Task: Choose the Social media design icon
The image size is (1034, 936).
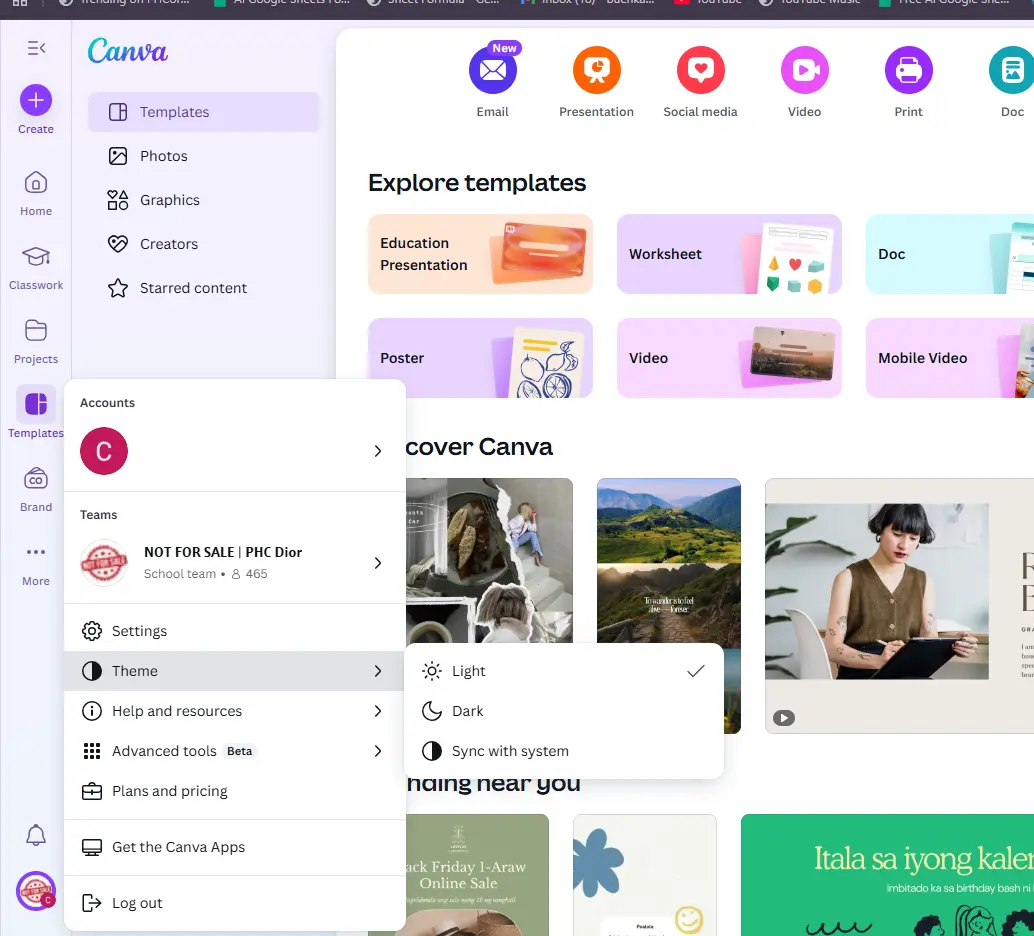Action: coord(700,70)
